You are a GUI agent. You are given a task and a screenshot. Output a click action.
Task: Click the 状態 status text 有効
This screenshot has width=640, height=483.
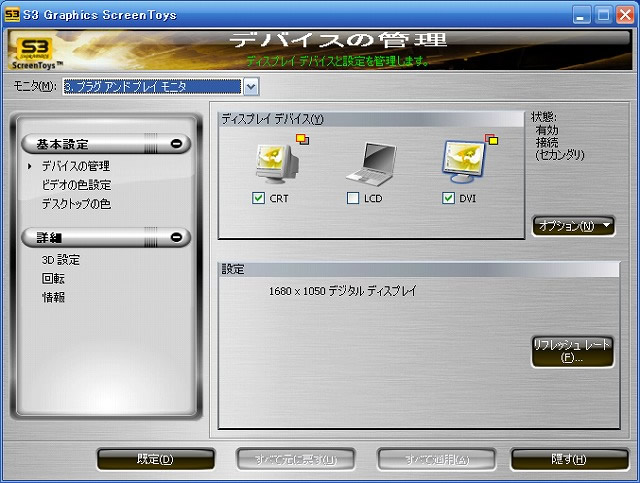click(x=547, y=130)
